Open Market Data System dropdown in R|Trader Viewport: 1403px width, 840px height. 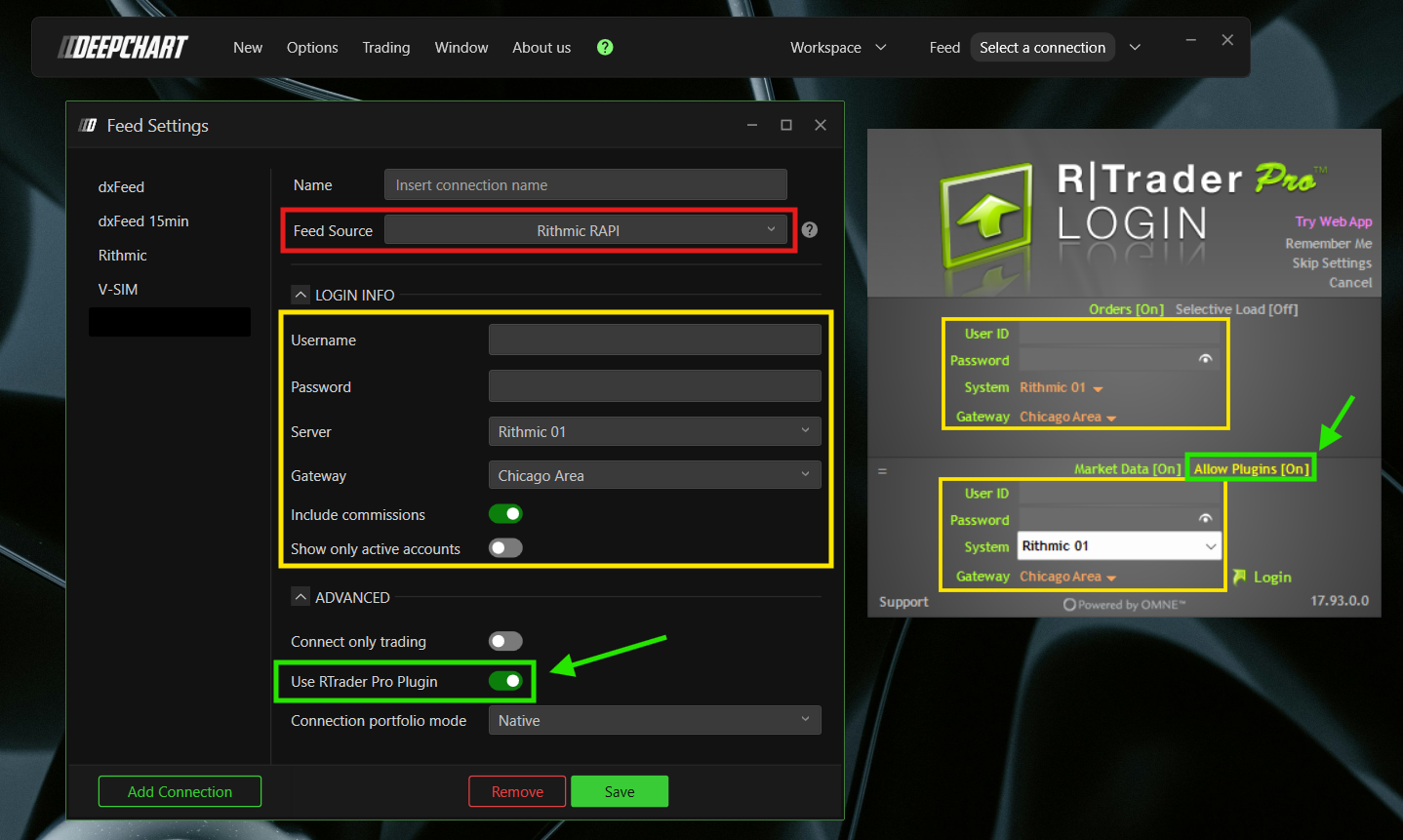[x=1119, y=546]
